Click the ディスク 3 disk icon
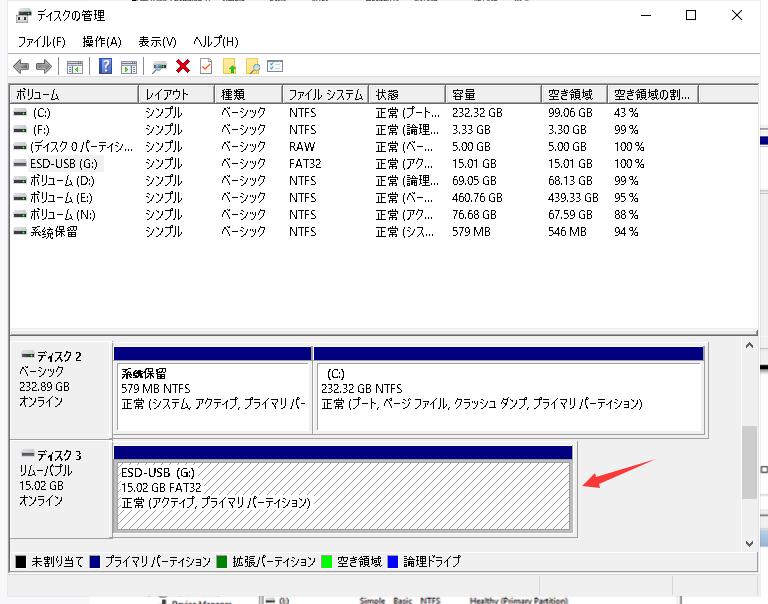 (x=28, y=454)
